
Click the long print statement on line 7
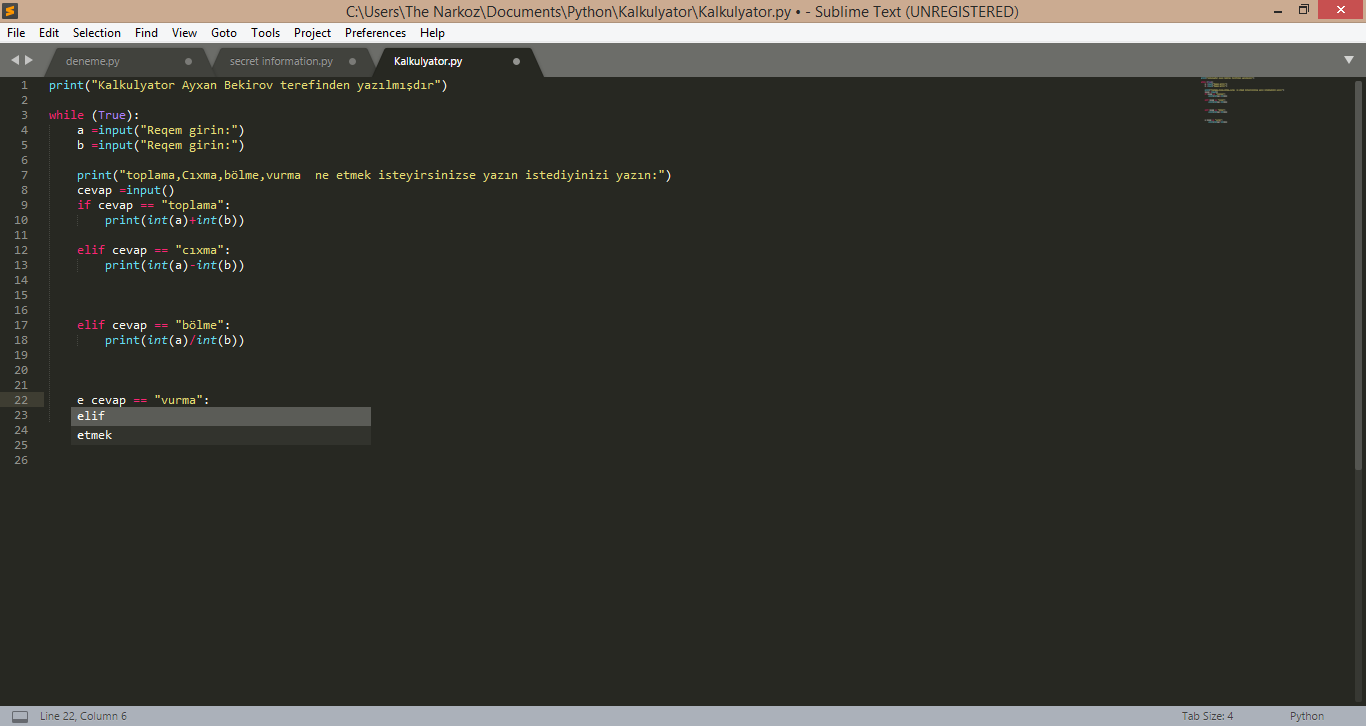(374, 175)
